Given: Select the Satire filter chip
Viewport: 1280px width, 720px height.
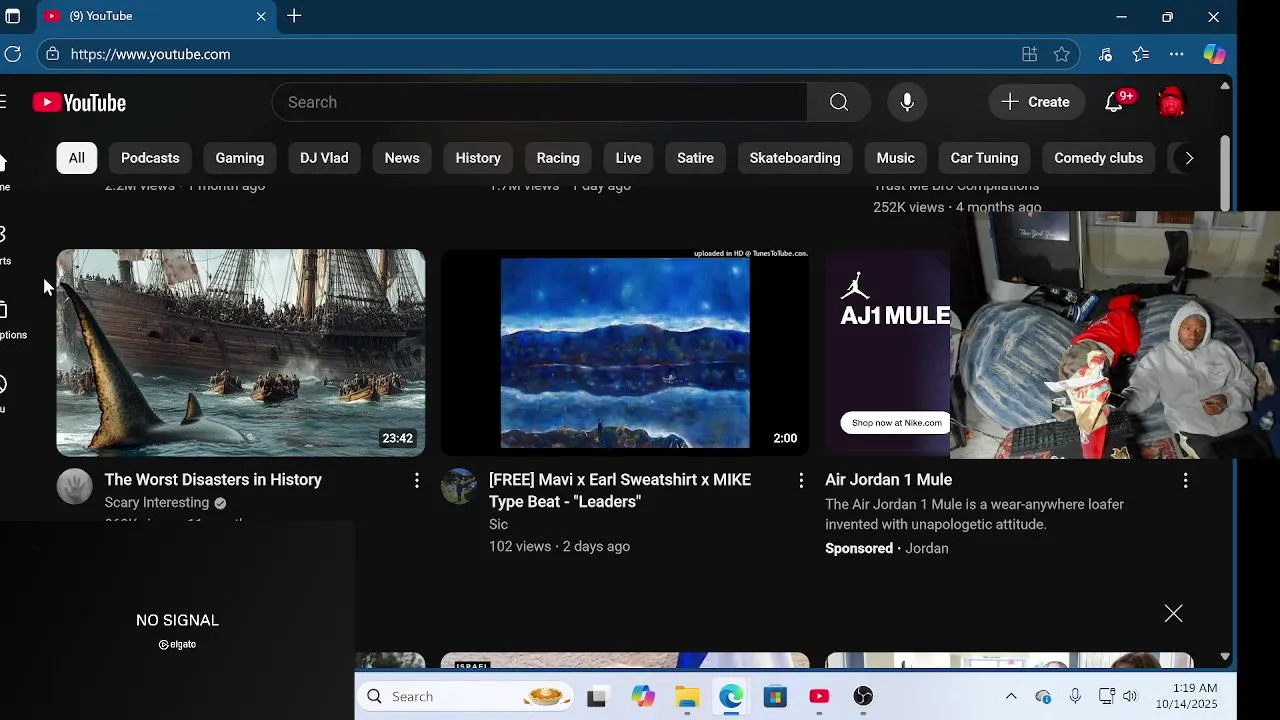Looking at the screenshot, I should coord(695,158).
